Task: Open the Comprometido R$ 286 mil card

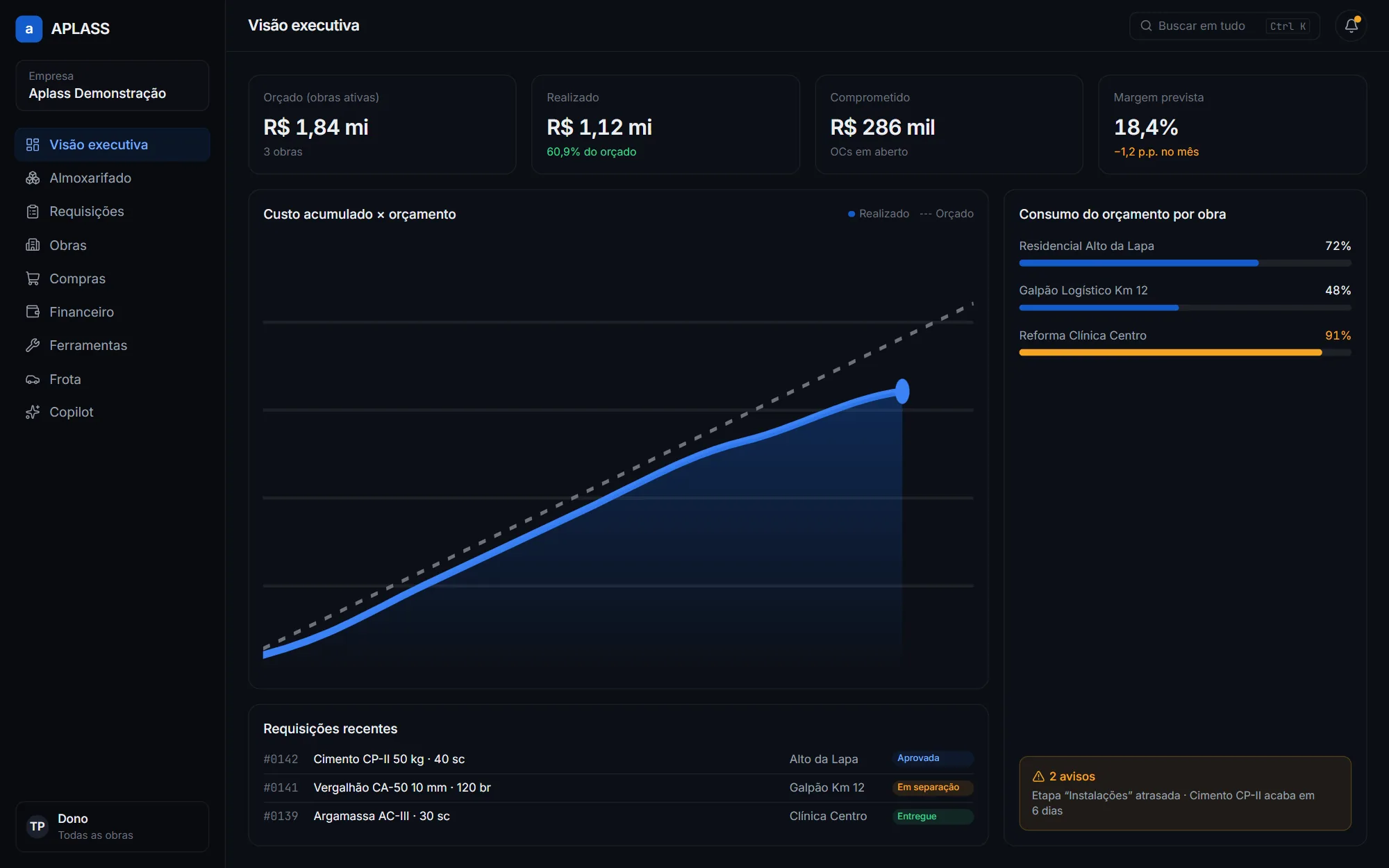Action: [x=949, y=124]
